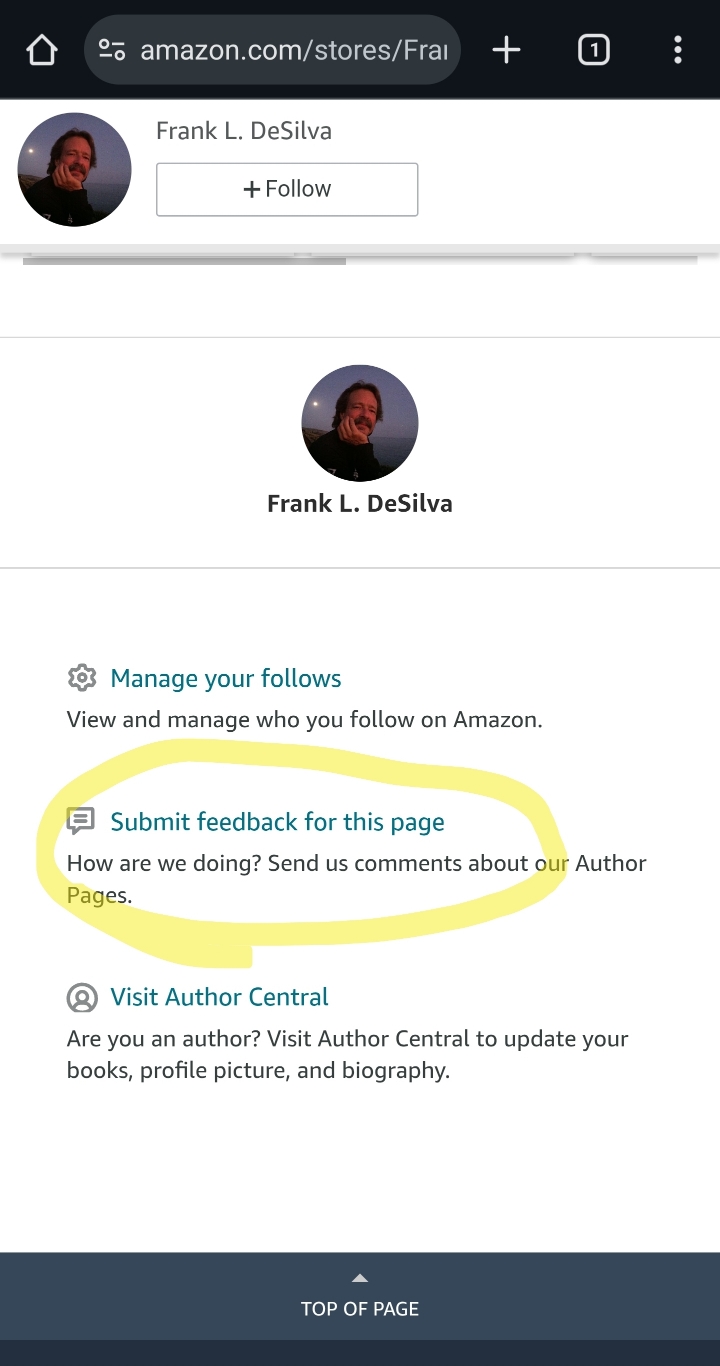The width and height of the screenshot is (720, 1366).
Task: Open the tab switcher showing 1 tab
Action: click(593, 50)
